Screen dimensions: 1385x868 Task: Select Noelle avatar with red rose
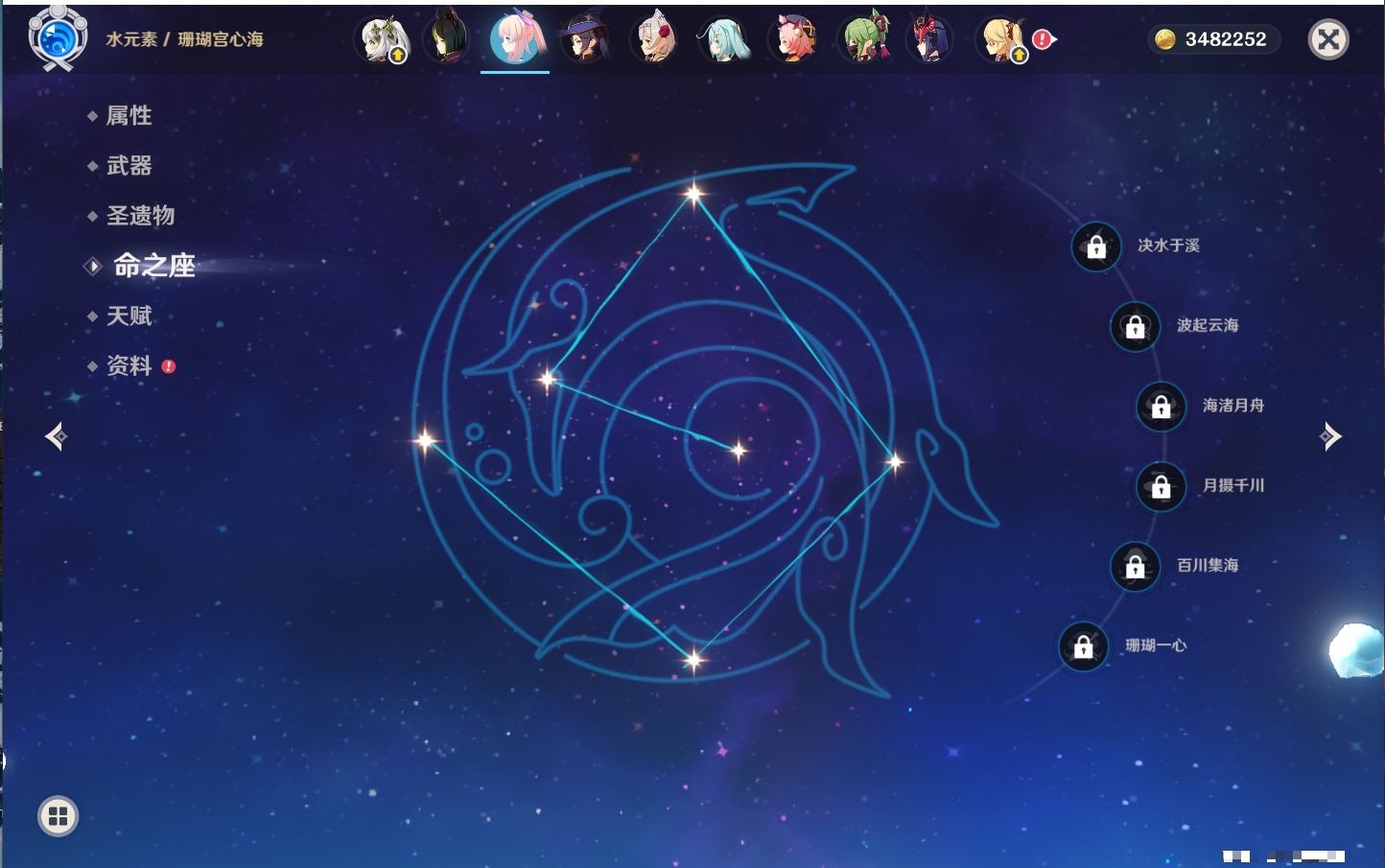pyautogui.click(x=655, y=39)
